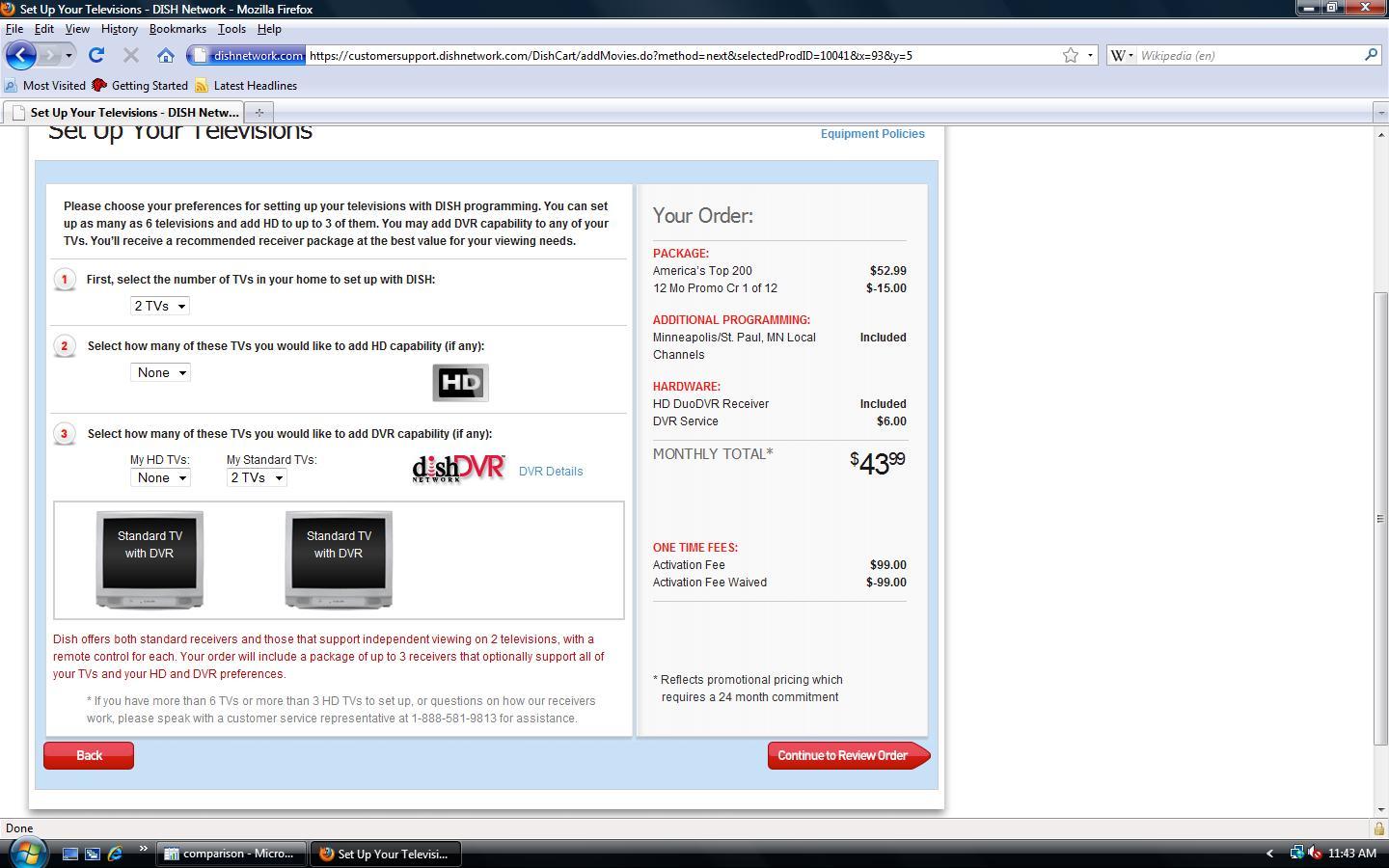The height and width of the screenshot is (868, 1389).
Task: Click the search magnifier icon
Action: (1371, 55)
